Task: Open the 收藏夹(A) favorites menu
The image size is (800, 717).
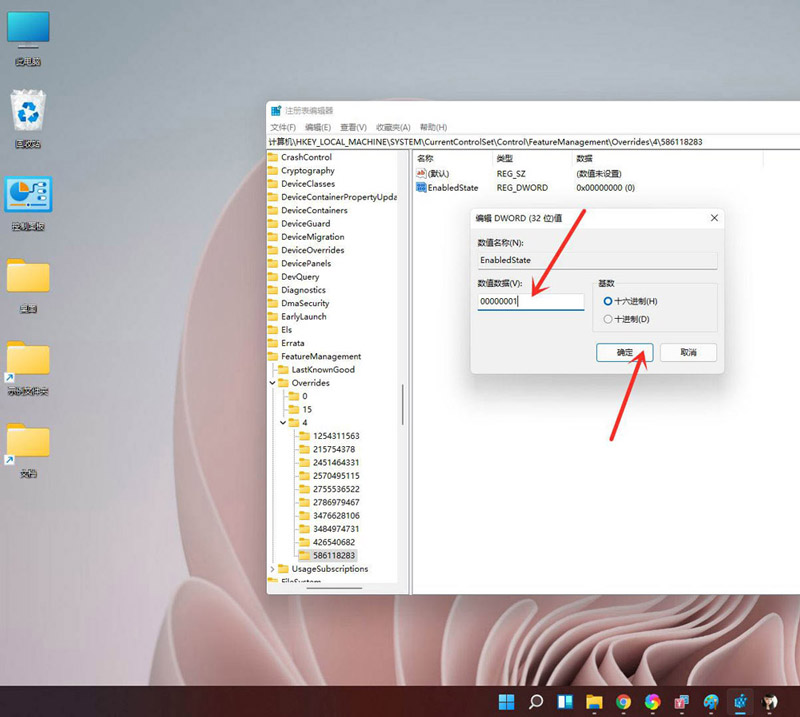Action: [x=393, y=127]
